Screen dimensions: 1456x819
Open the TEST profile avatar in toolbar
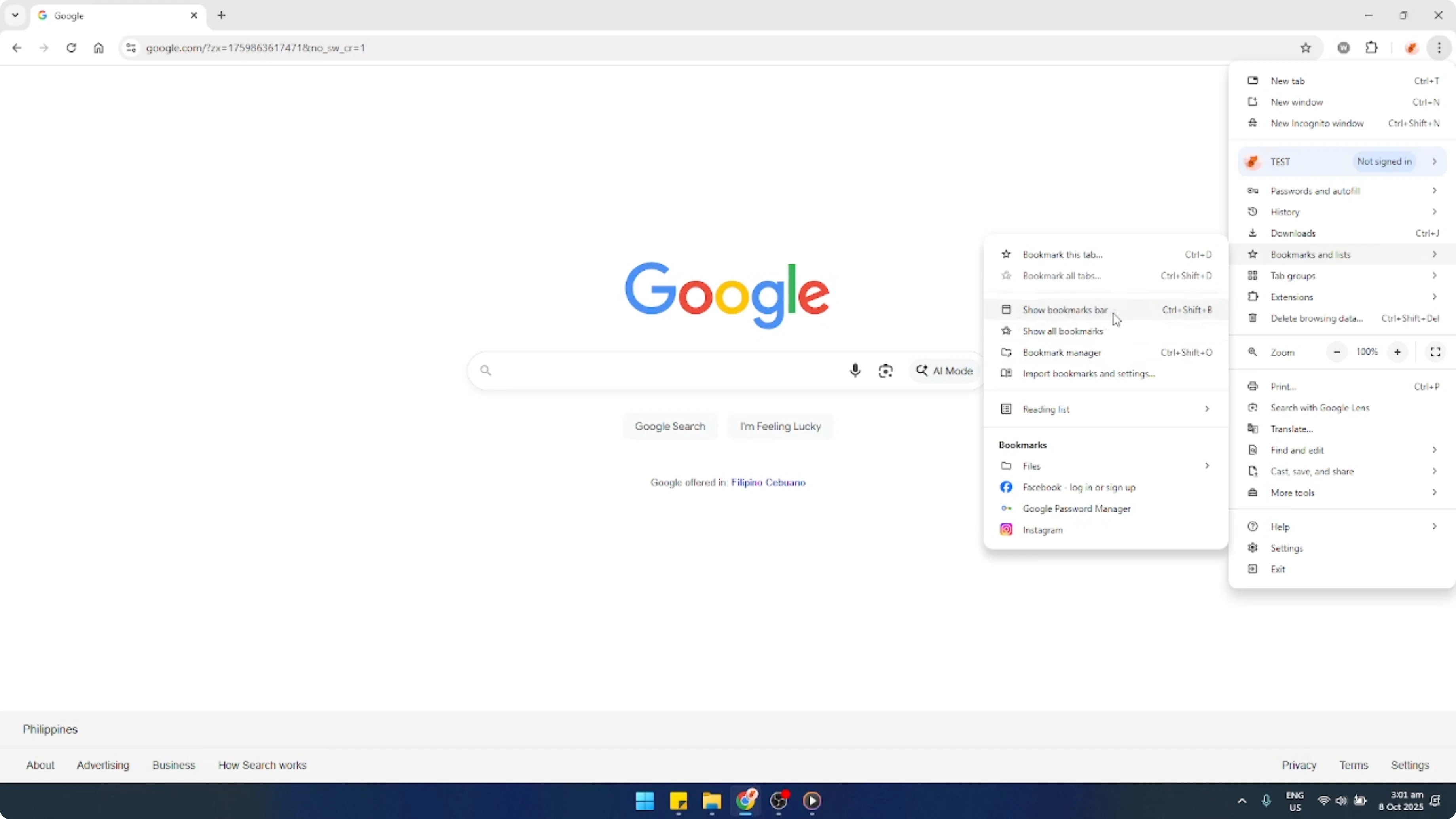click(1411, 48)
